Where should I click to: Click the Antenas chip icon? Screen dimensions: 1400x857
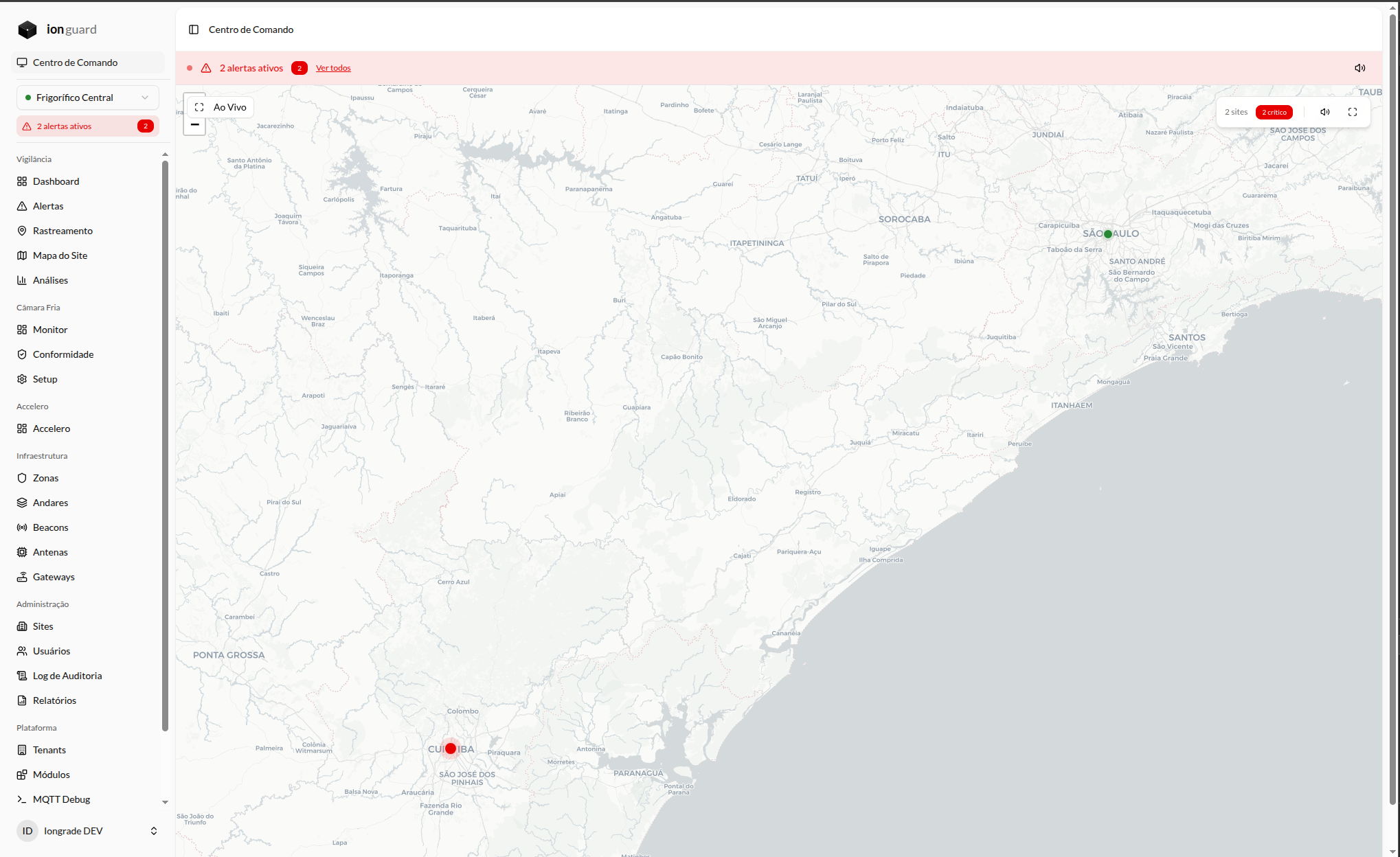22,552
